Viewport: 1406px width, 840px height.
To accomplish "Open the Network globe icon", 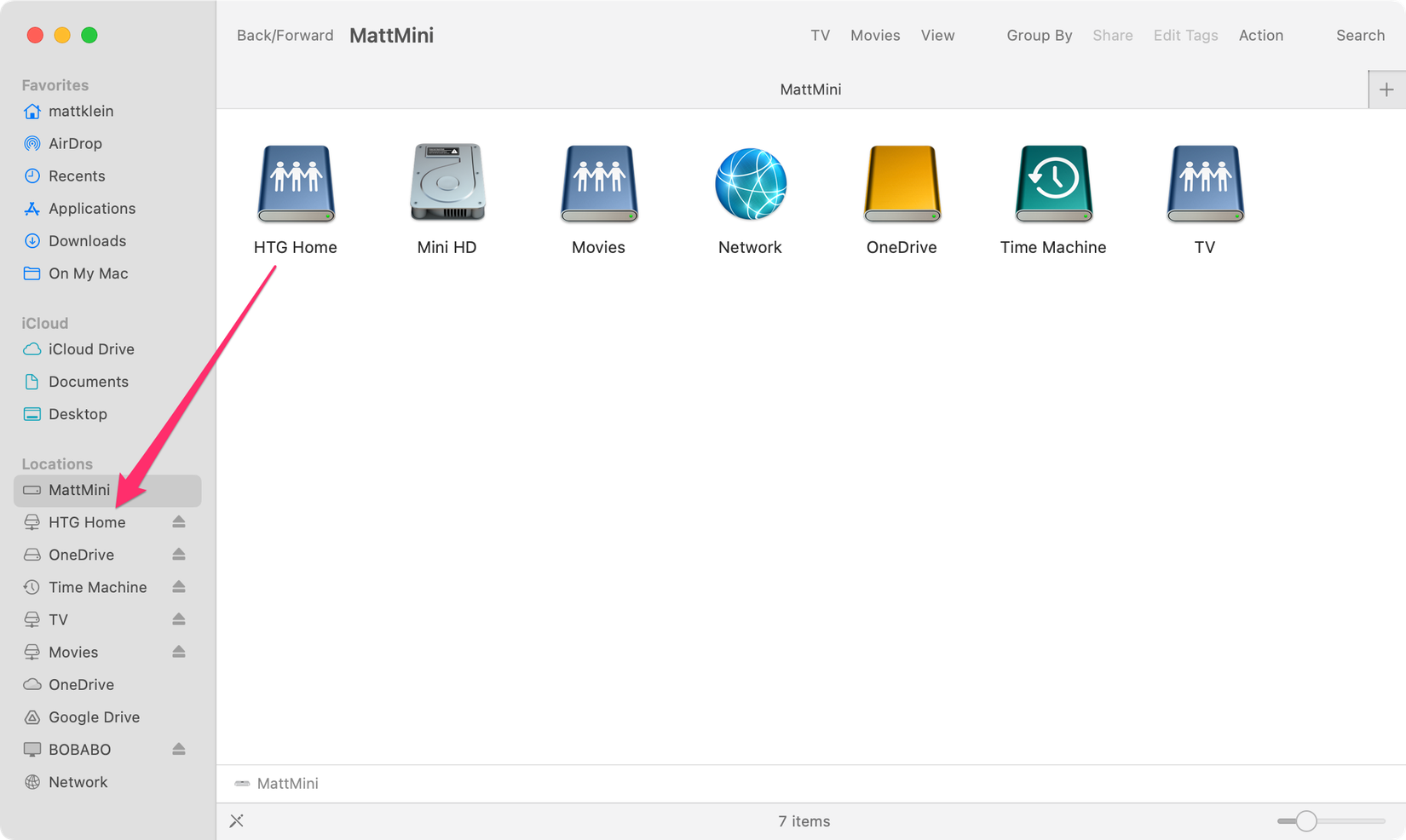I will (750, 183).
